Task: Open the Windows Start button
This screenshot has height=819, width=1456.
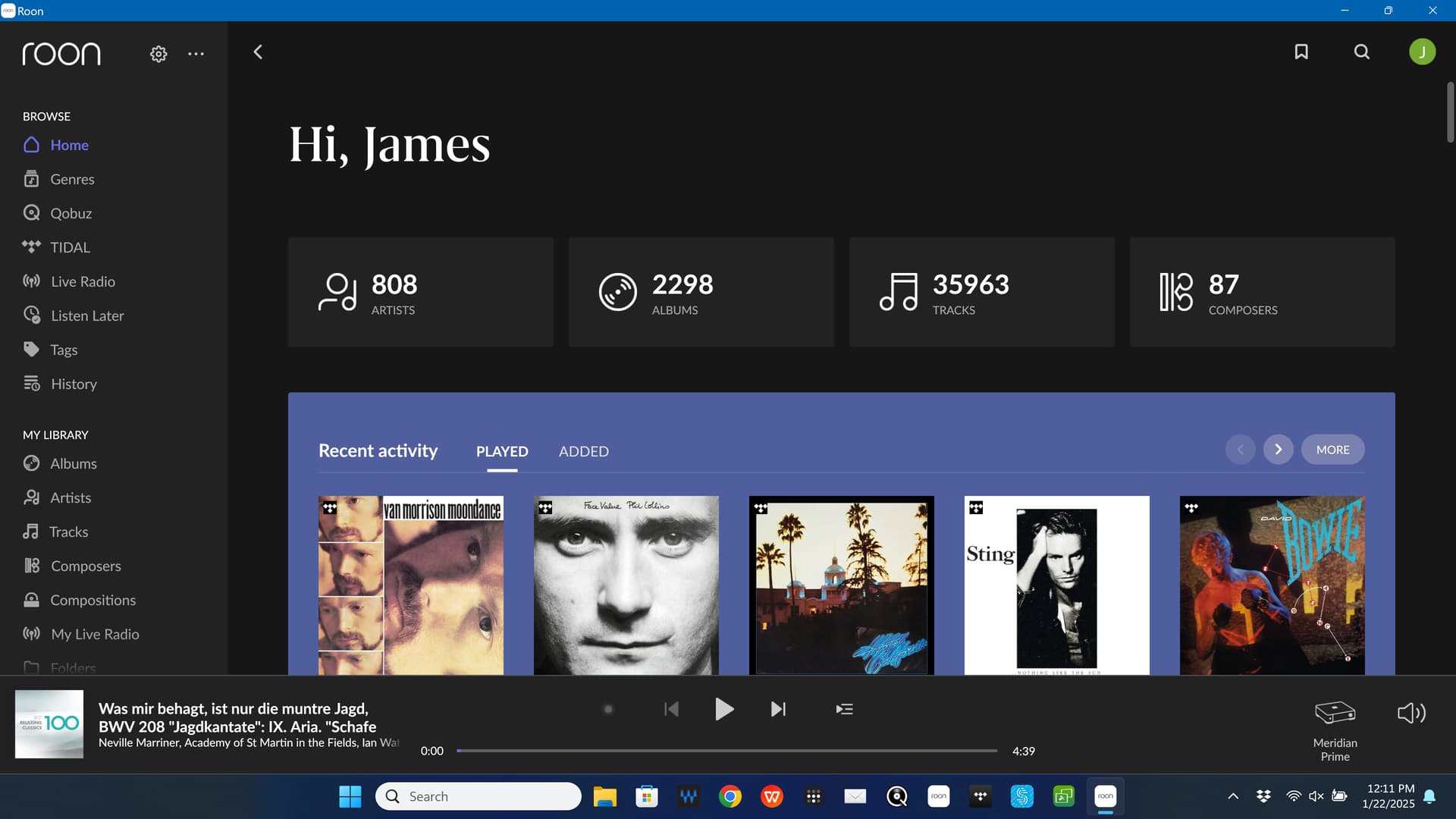Action: pyautogui.click(x=350, y=796)
